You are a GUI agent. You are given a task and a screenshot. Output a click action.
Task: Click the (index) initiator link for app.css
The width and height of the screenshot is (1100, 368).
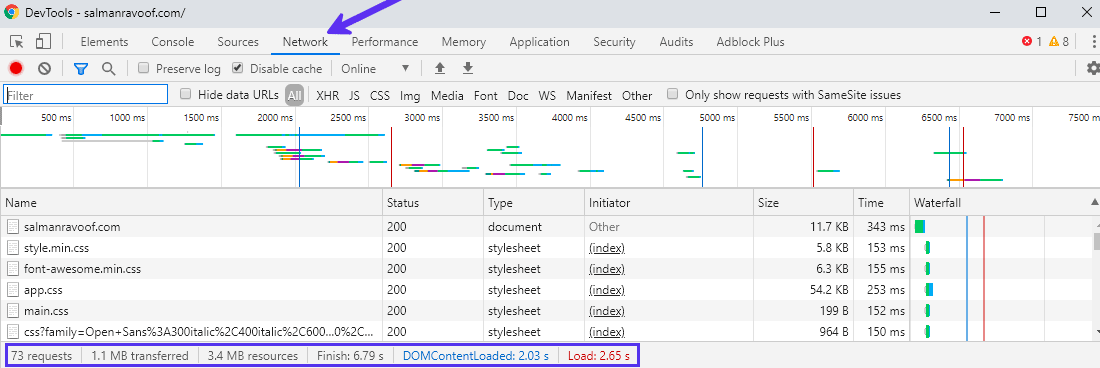click(607, 289)
